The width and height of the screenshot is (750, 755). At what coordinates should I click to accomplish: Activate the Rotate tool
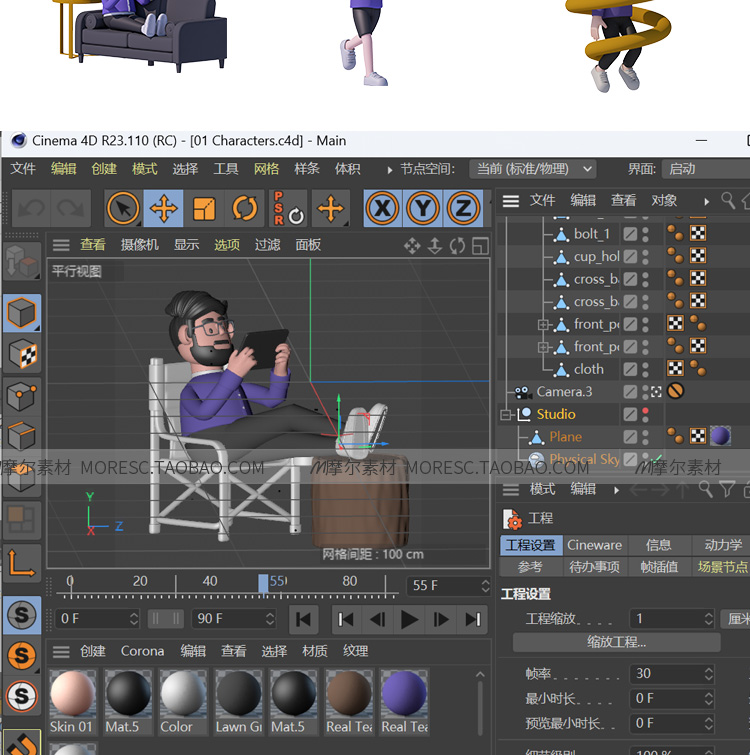coord(245,208)
